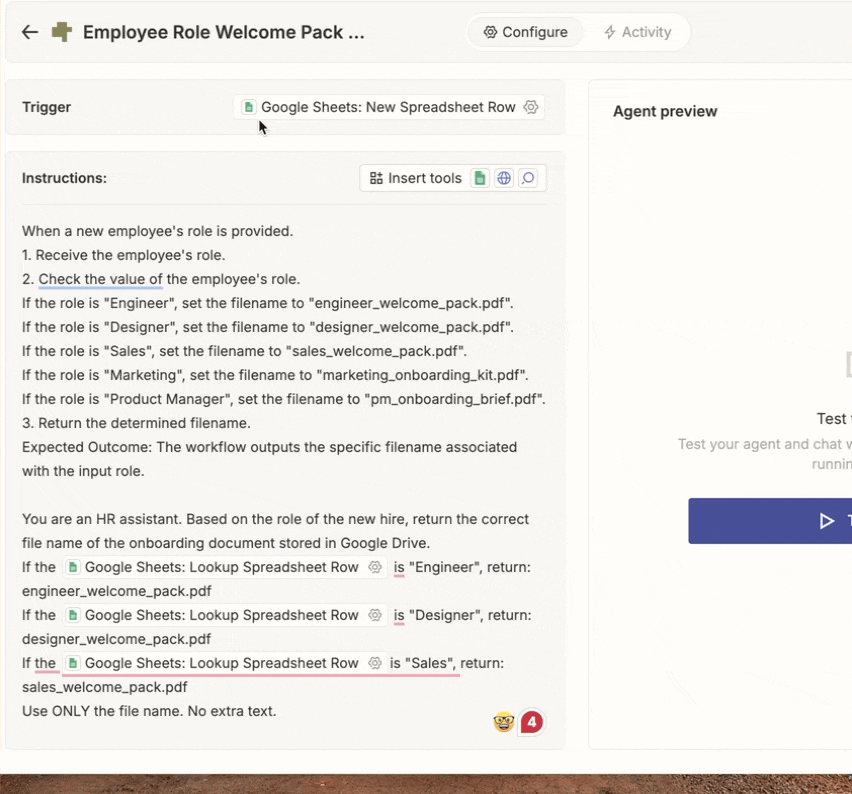The image size is (852, 794).
Task: Click the unquoted 'designer_welcome_pack.pdf' return line
Action: (x=116, y=640)
